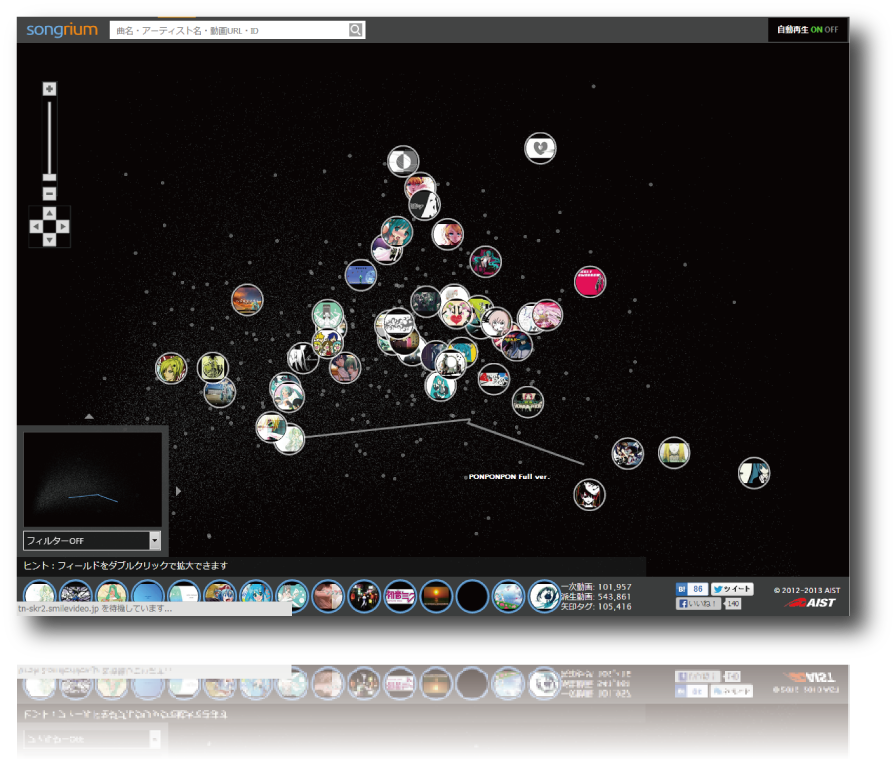The height and width of the screenshot is (783, 896).
Task: Collapse minimap panel using top triangle
Action: [x=89, y=416]
